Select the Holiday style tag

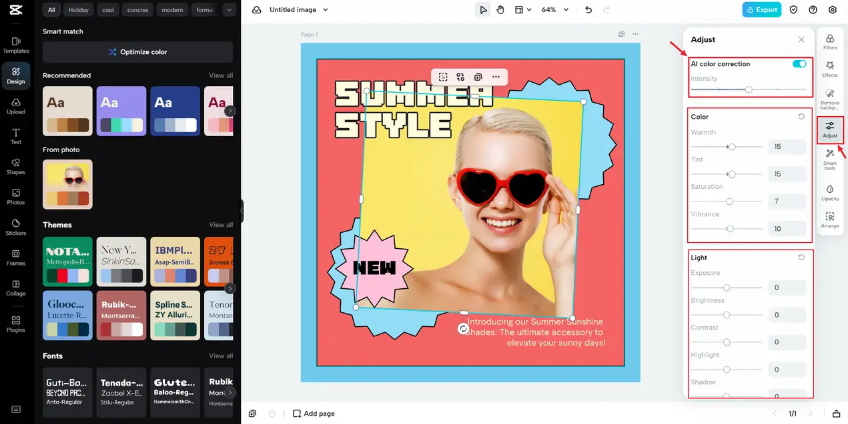pyautogui.click(x=78, y=10)
